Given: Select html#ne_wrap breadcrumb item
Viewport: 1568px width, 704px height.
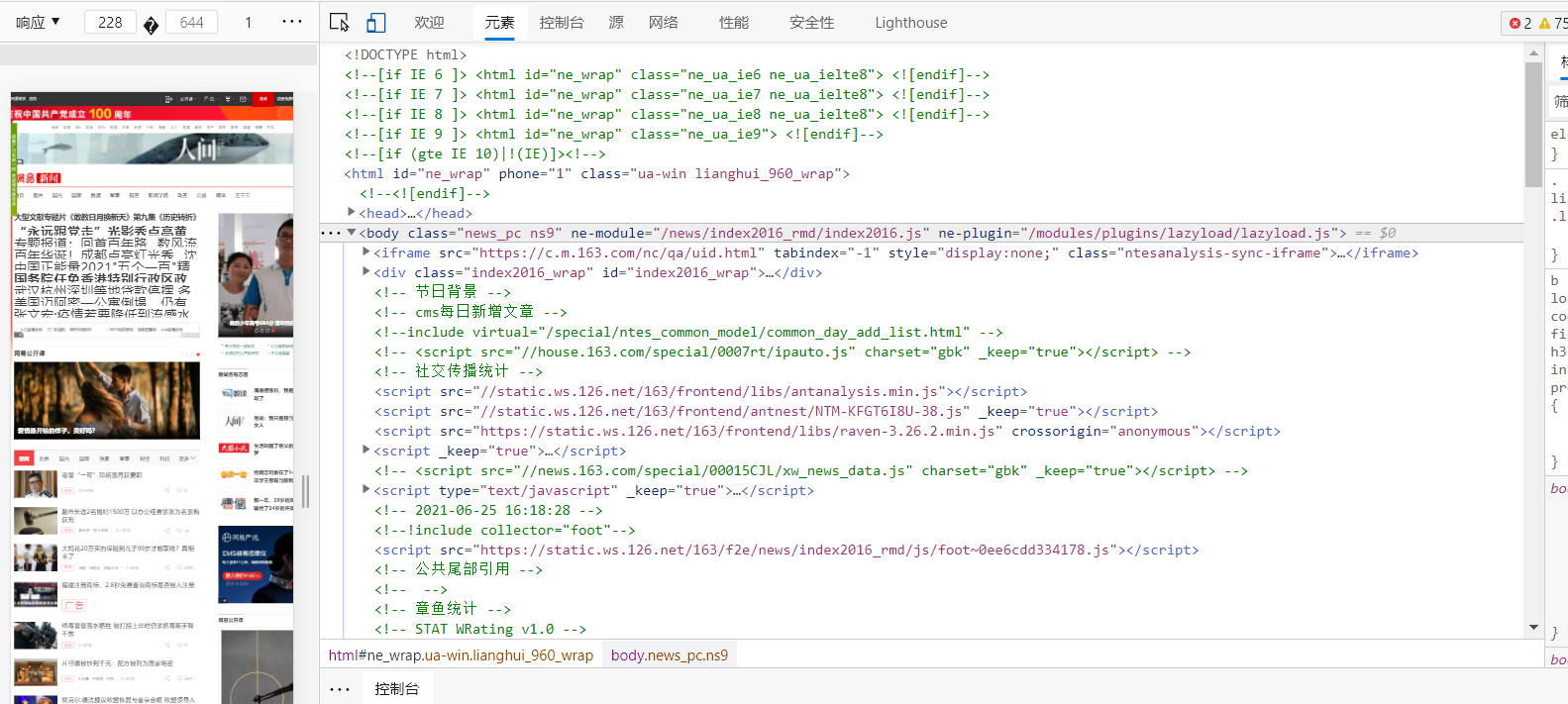Looking at the screenshot, I should click(461, 655).
